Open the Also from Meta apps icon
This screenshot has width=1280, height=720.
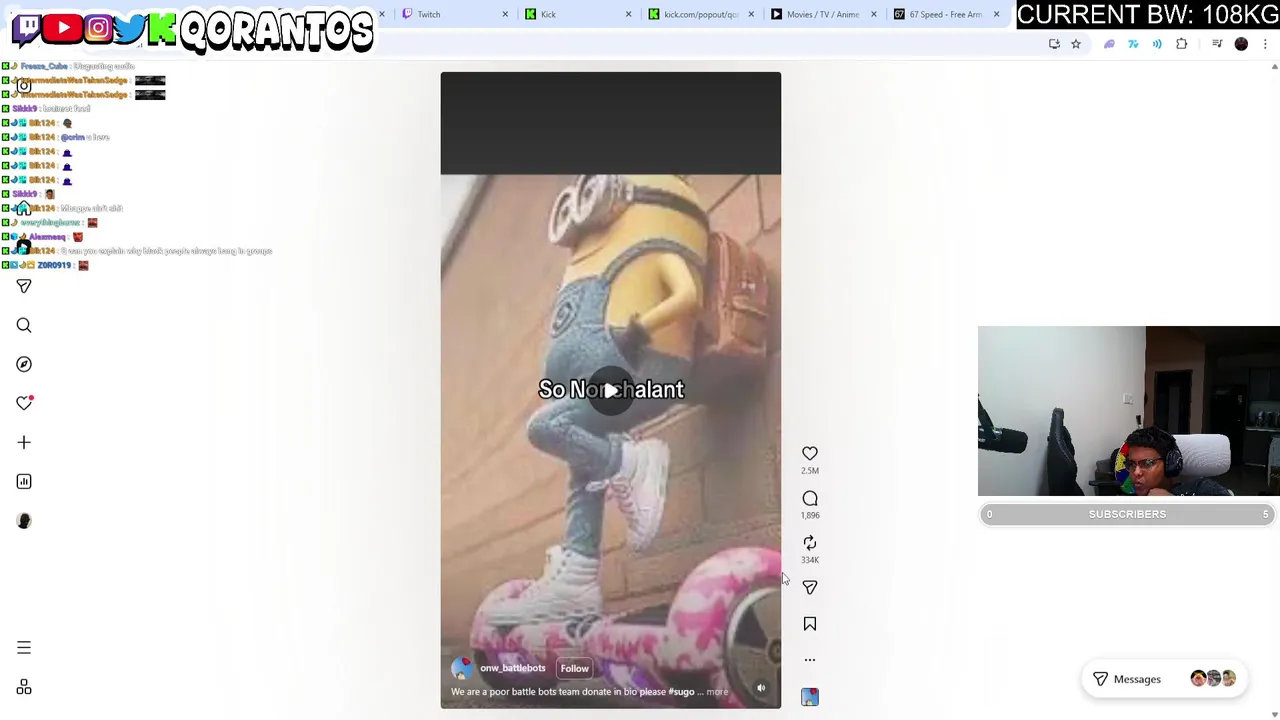[24, 688]
